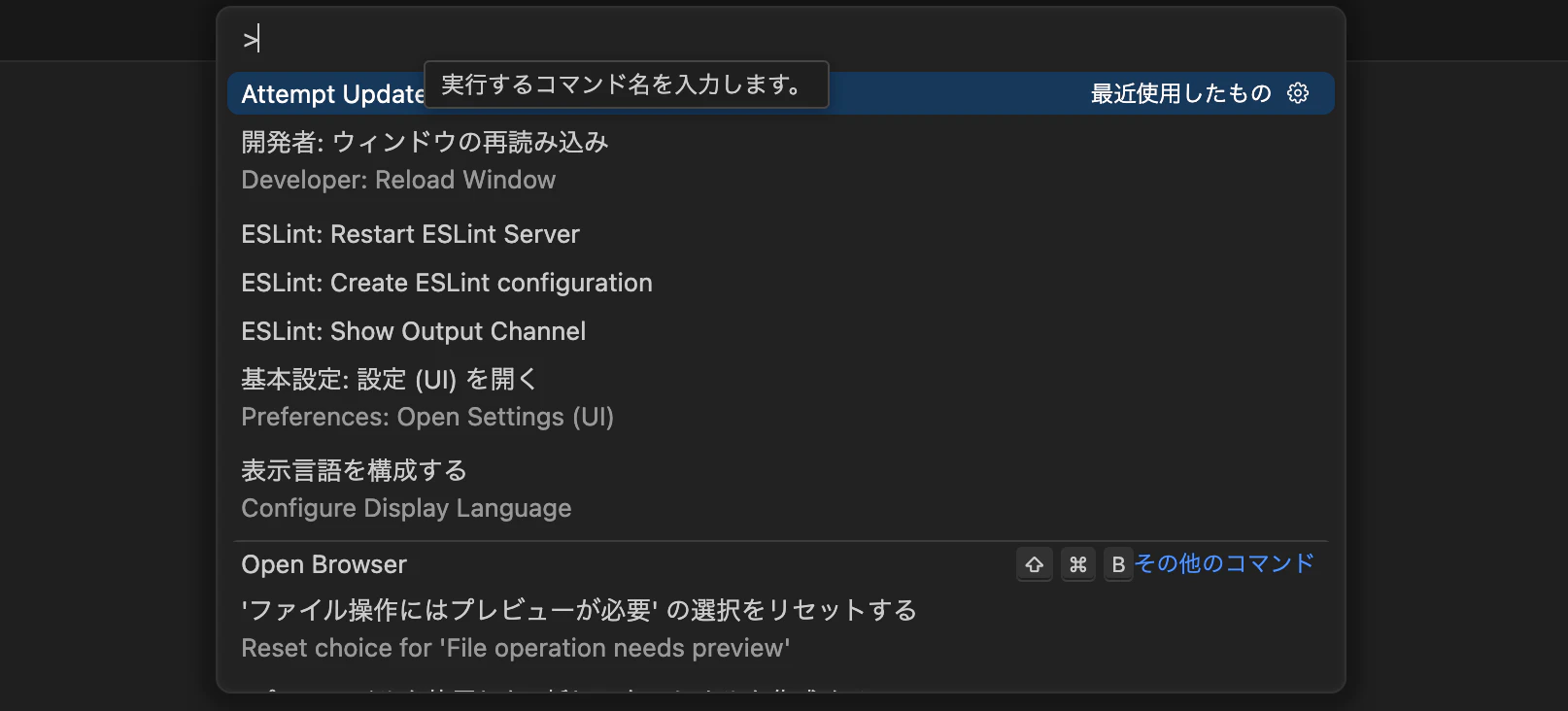The height and width of the screenshot is (711, 1568).
Task: Run the Open Browser command
Action: pyautogui.click(x=780, y=564)
